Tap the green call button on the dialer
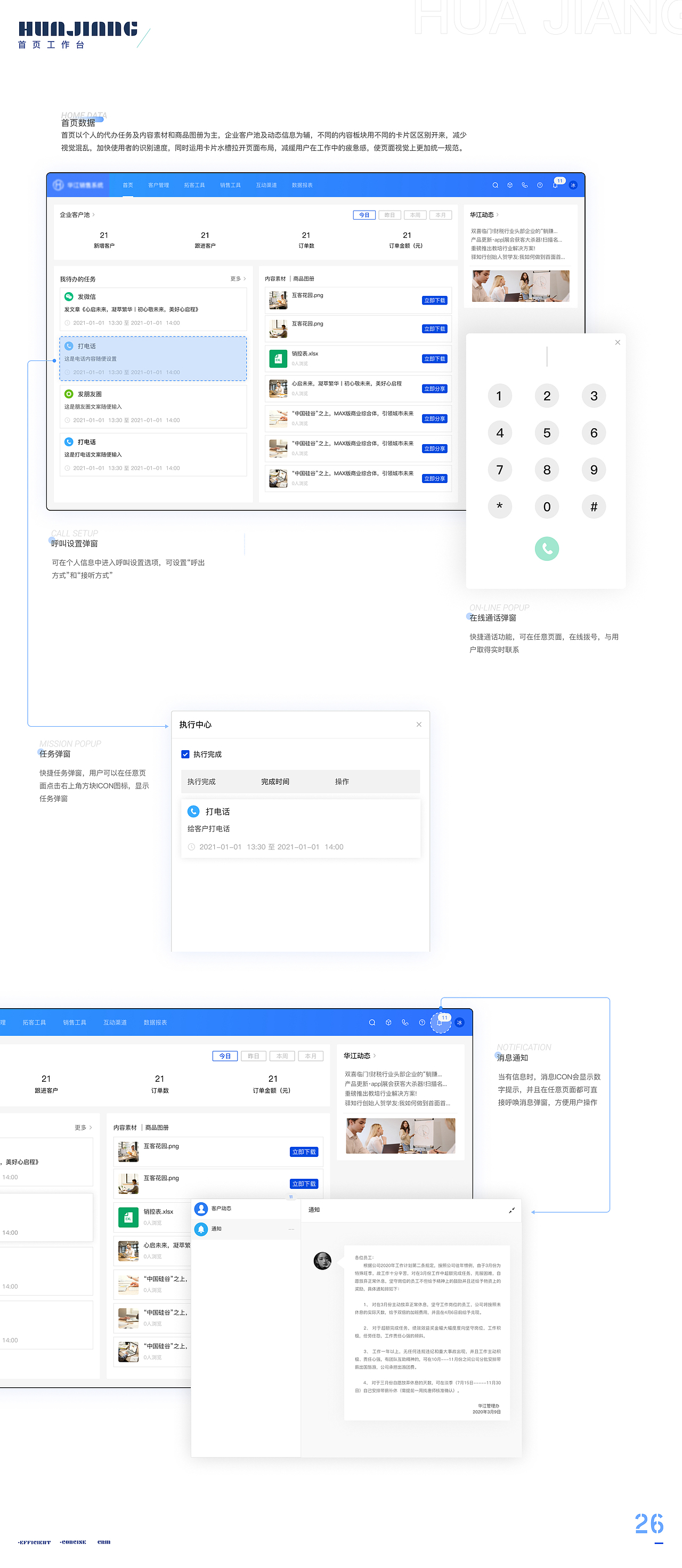 coord(547,549)
